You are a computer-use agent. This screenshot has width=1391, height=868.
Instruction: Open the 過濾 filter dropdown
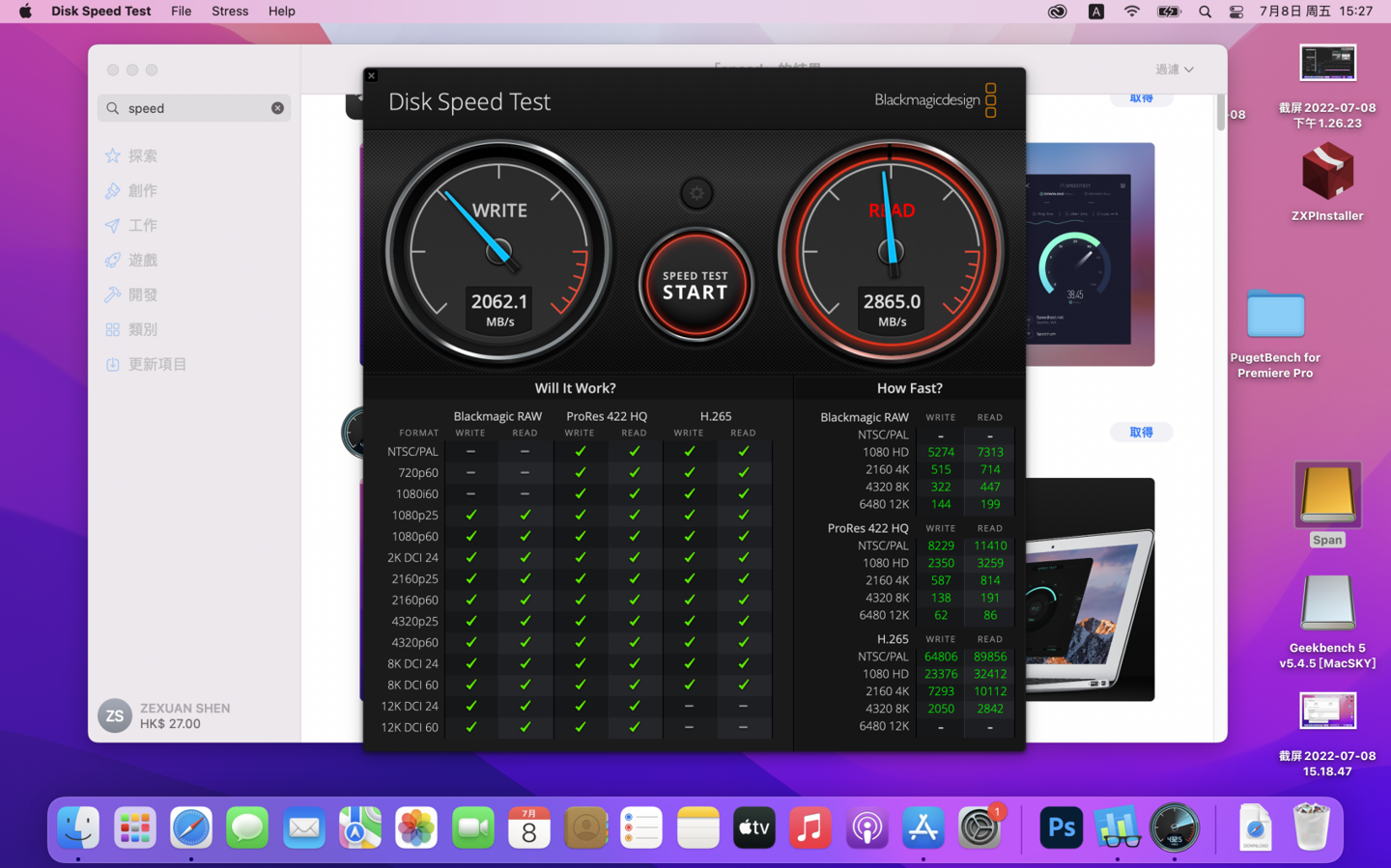click(1175, 70)
